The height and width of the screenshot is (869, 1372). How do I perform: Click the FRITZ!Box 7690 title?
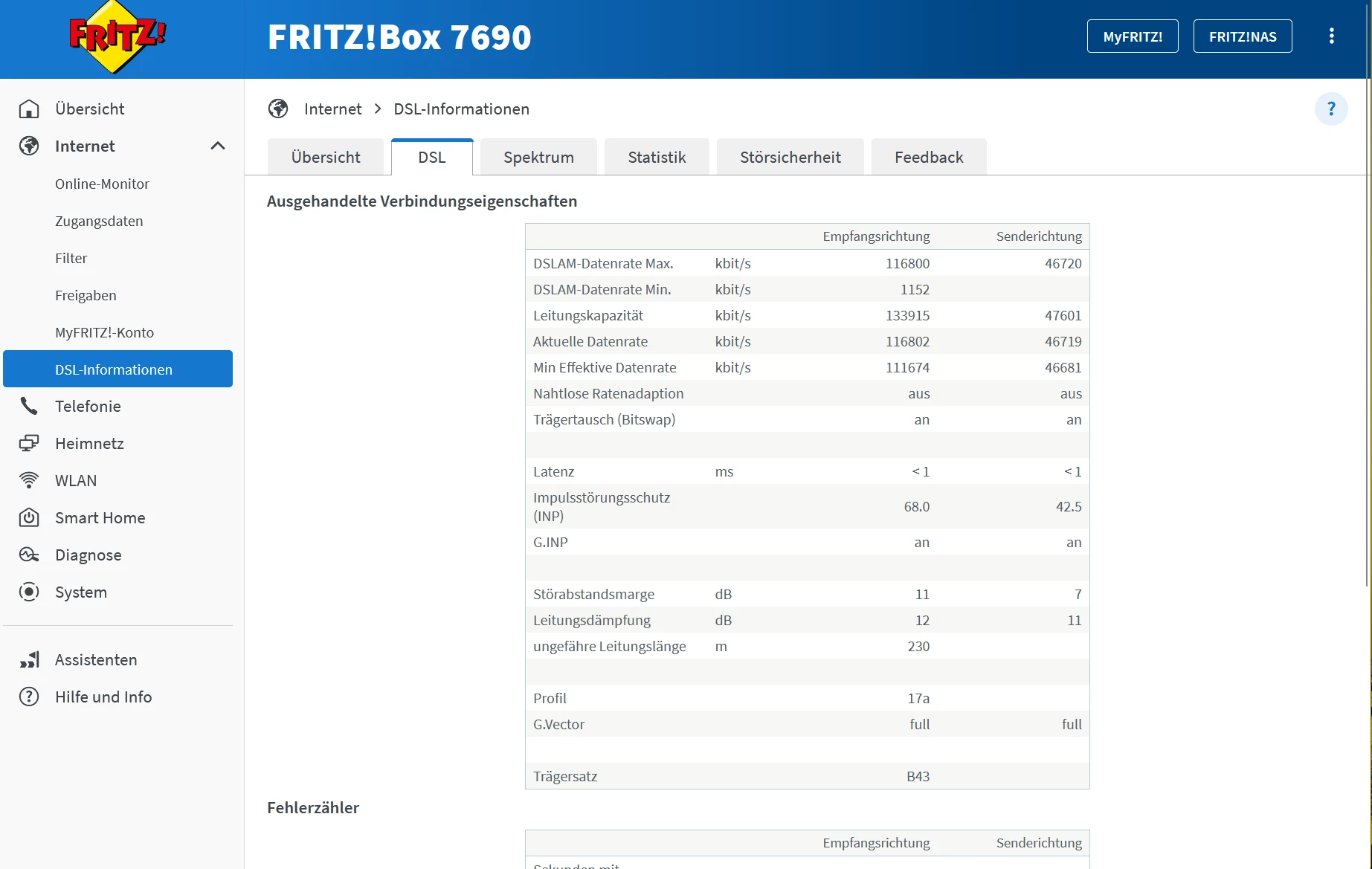pos(399,37)
